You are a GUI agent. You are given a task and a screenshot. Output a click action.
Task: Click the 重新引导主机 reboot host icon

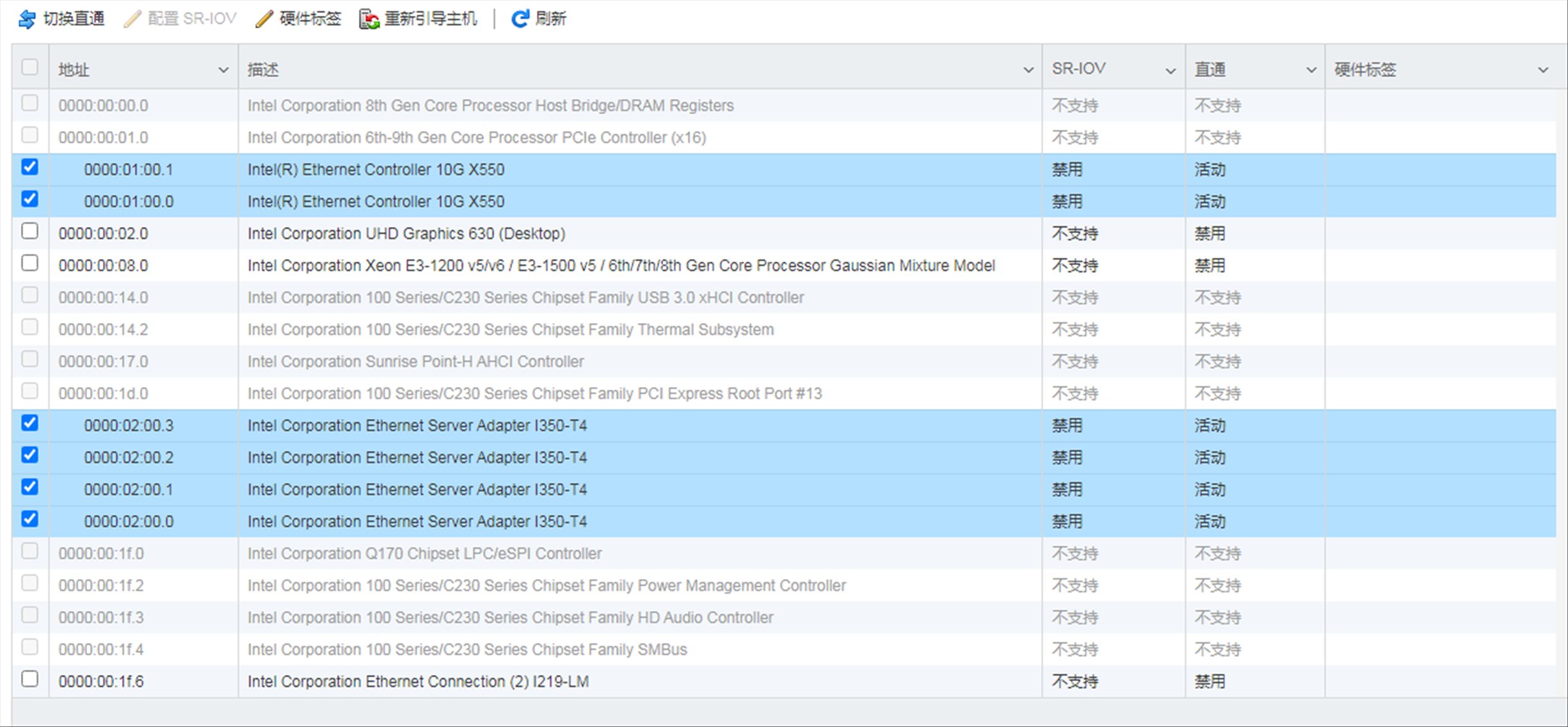coord(369,19)
